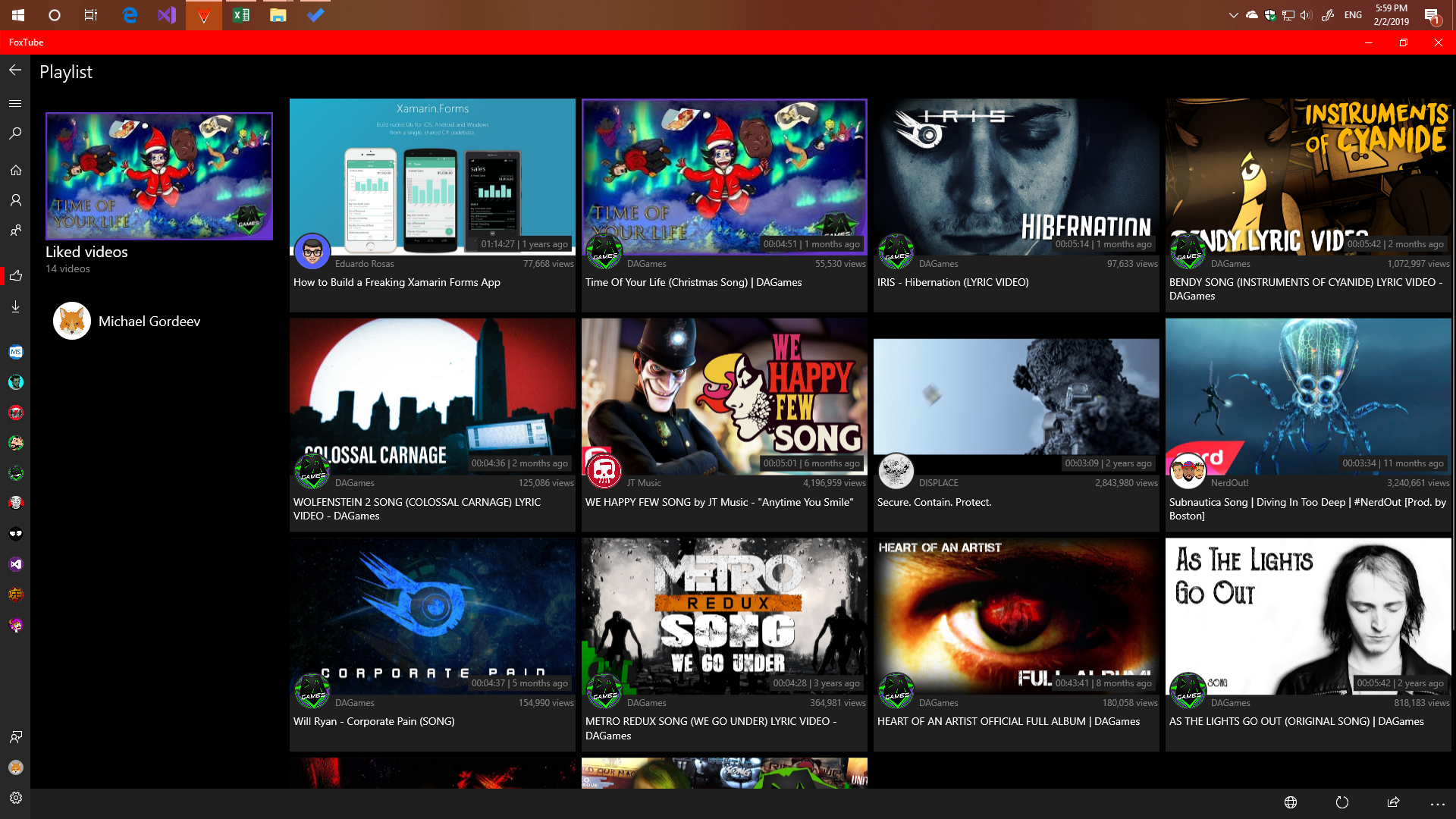Click the back arrow icon
This screenshot has width=1456, height=819.
(x=15, y=71)
